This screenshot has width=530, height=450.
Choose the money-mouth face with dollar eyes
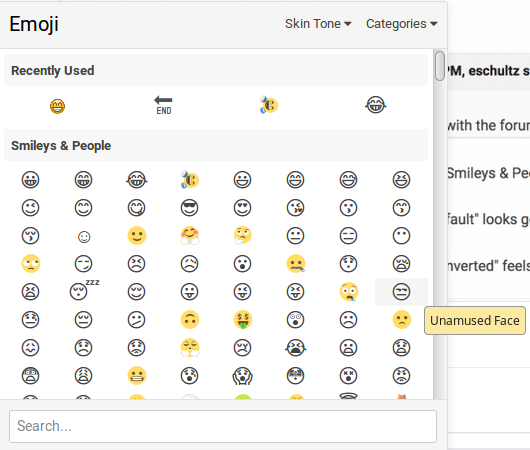tap(243, 320)
